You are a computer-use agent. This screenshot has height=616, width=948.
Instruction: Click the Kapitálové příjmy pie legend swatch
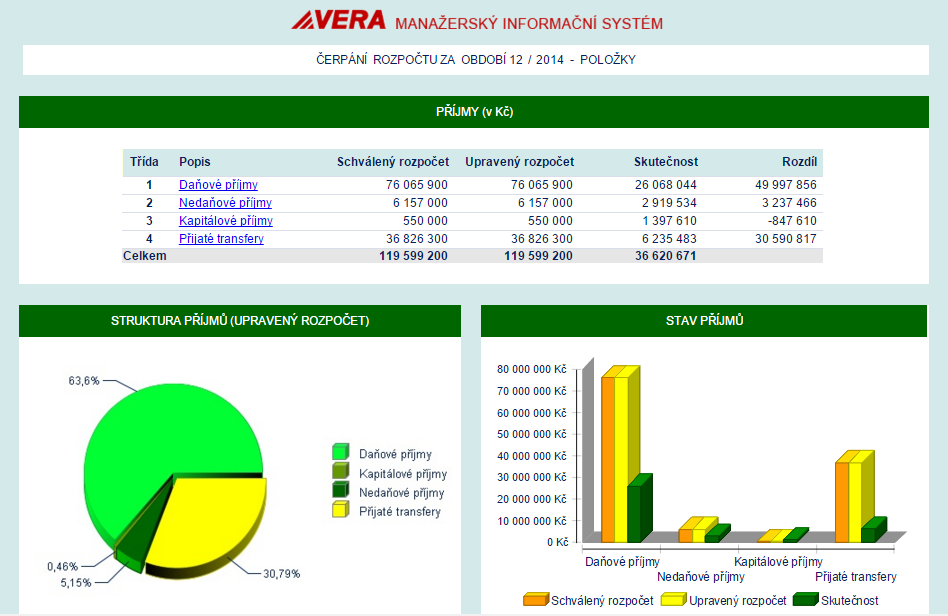pyautogui.click(x=340, y=473)
